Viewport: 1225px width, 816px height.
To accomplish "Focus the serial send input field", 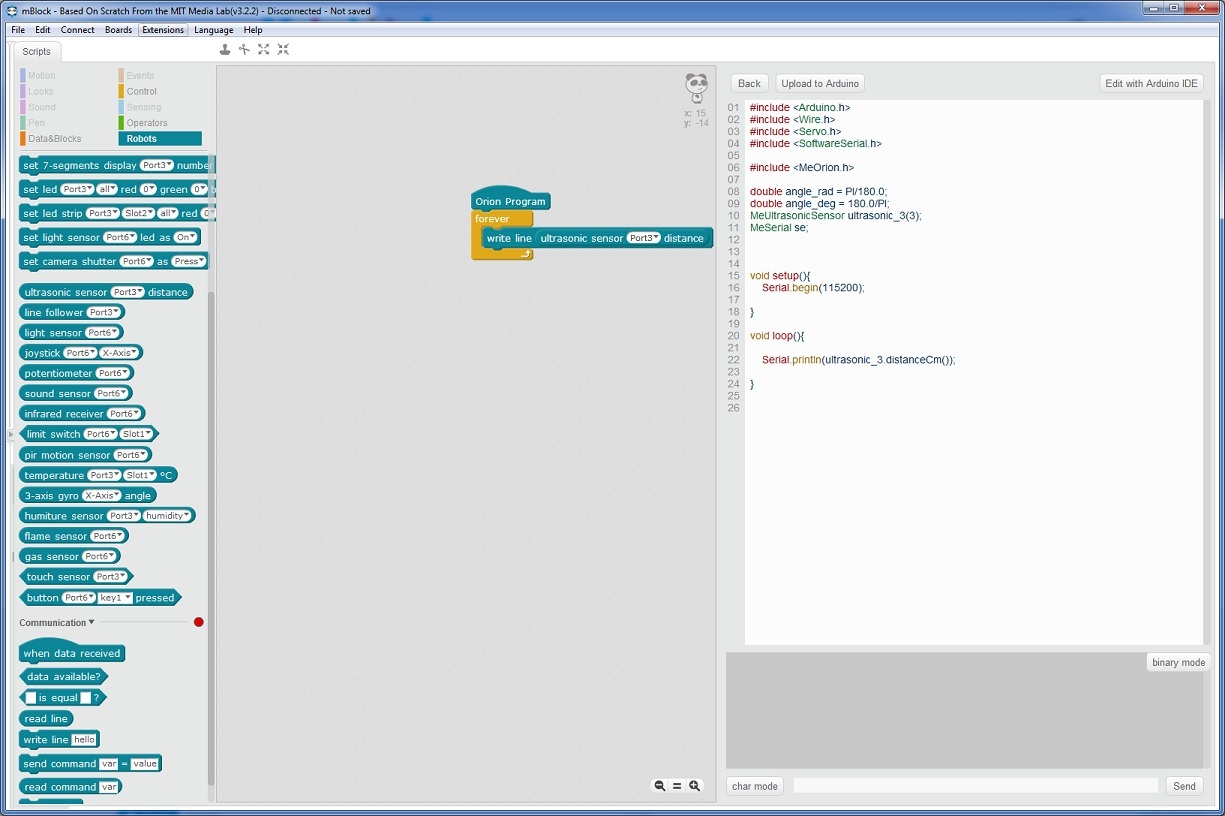I will click(x=975, y=786).
